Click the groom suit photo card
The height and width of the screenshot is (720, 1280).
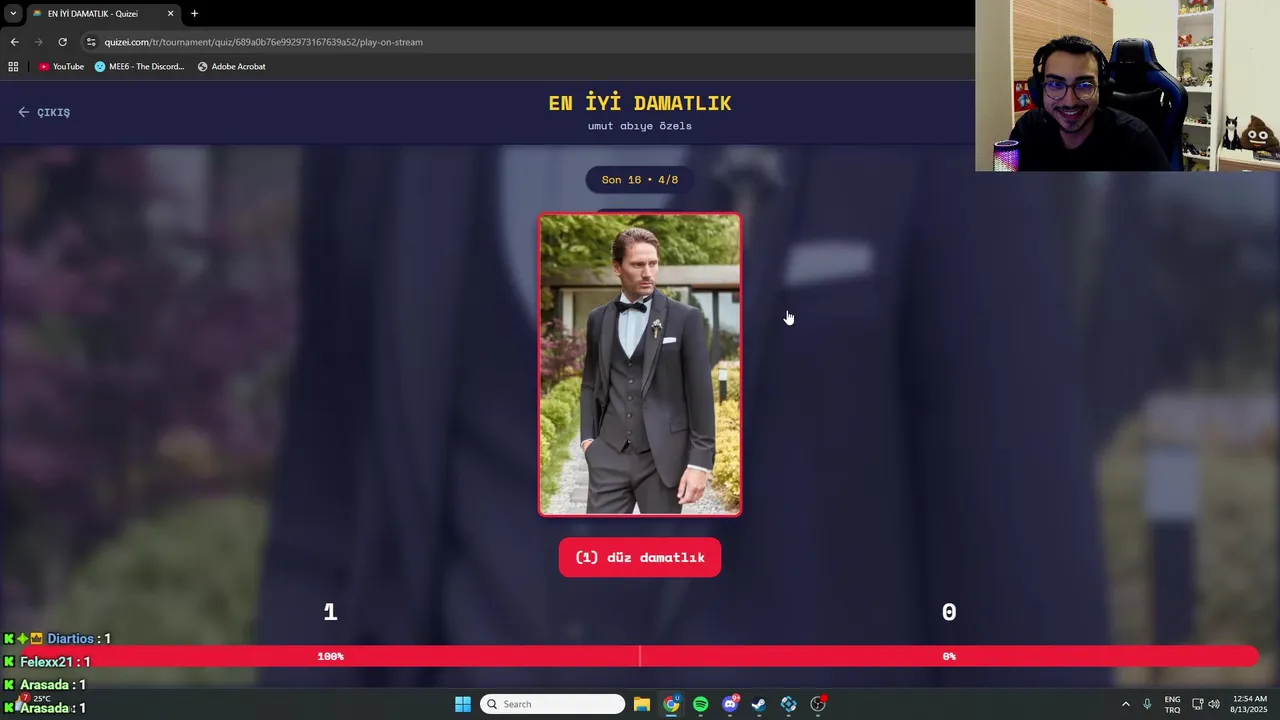click(640, 365)
